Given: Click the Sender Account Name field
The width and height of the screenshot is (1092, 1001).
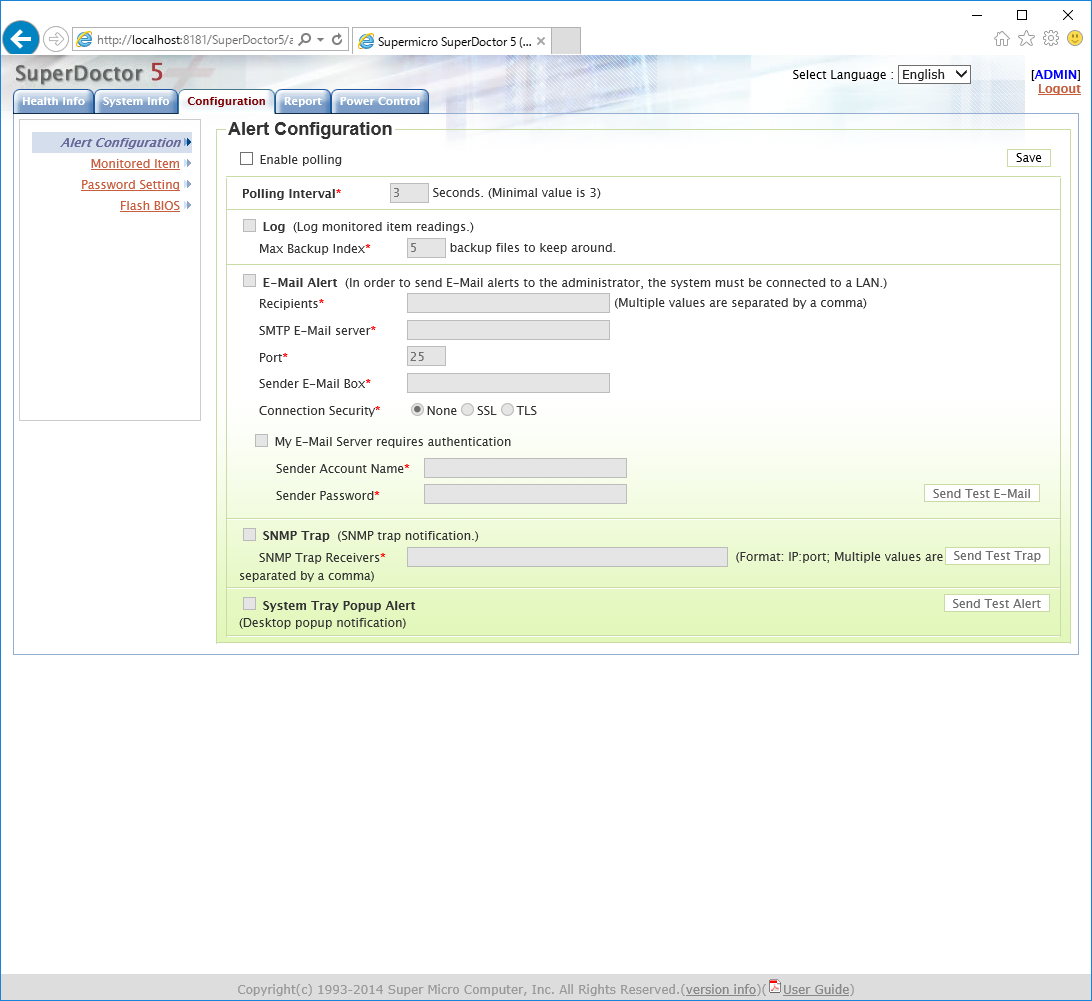Looking at the screenshot, I should pyautogui.click(x=525, y=468).
